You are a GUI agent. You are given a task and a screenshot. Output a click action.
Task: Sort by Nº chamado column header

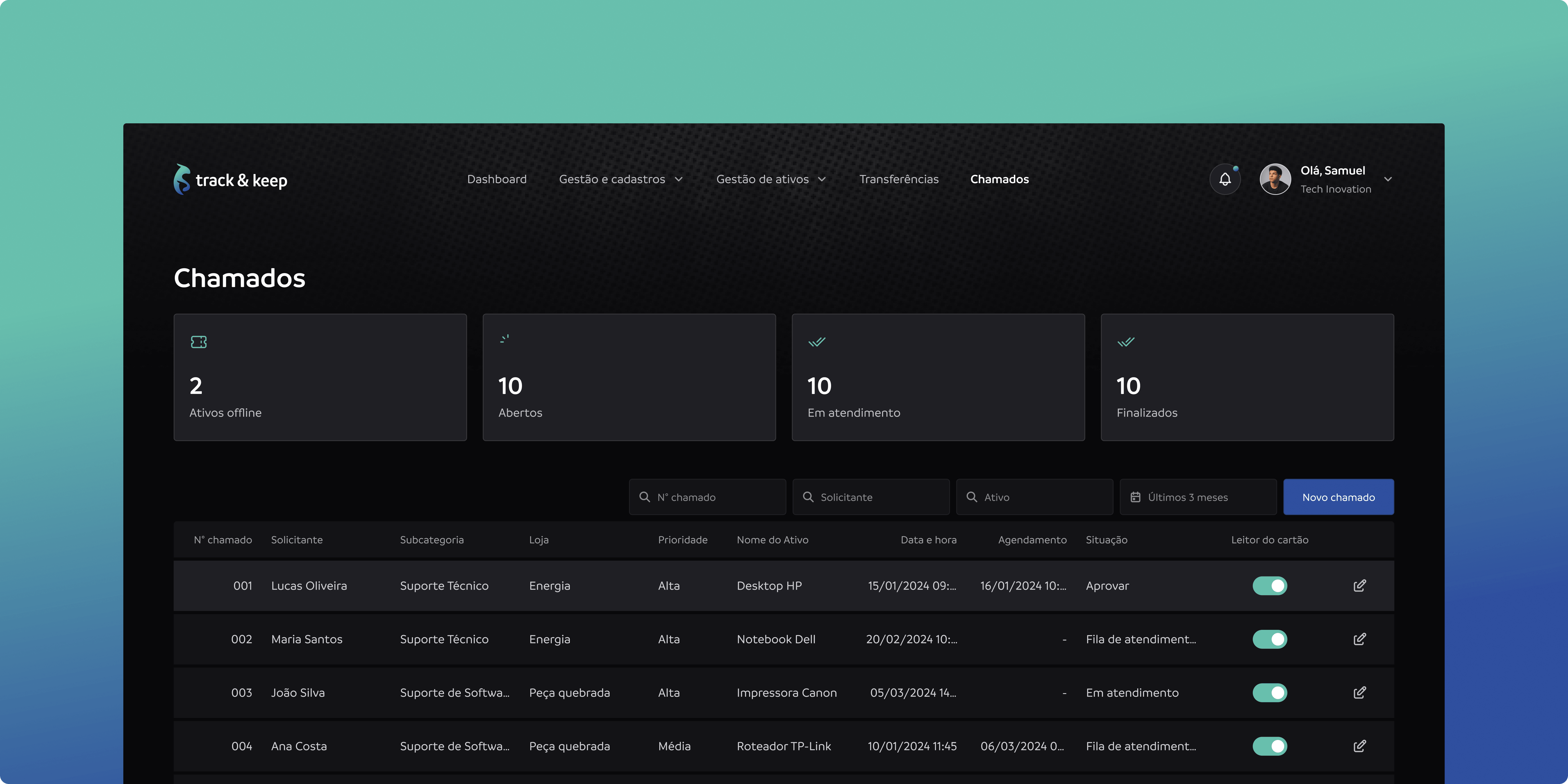click(223, 540)
